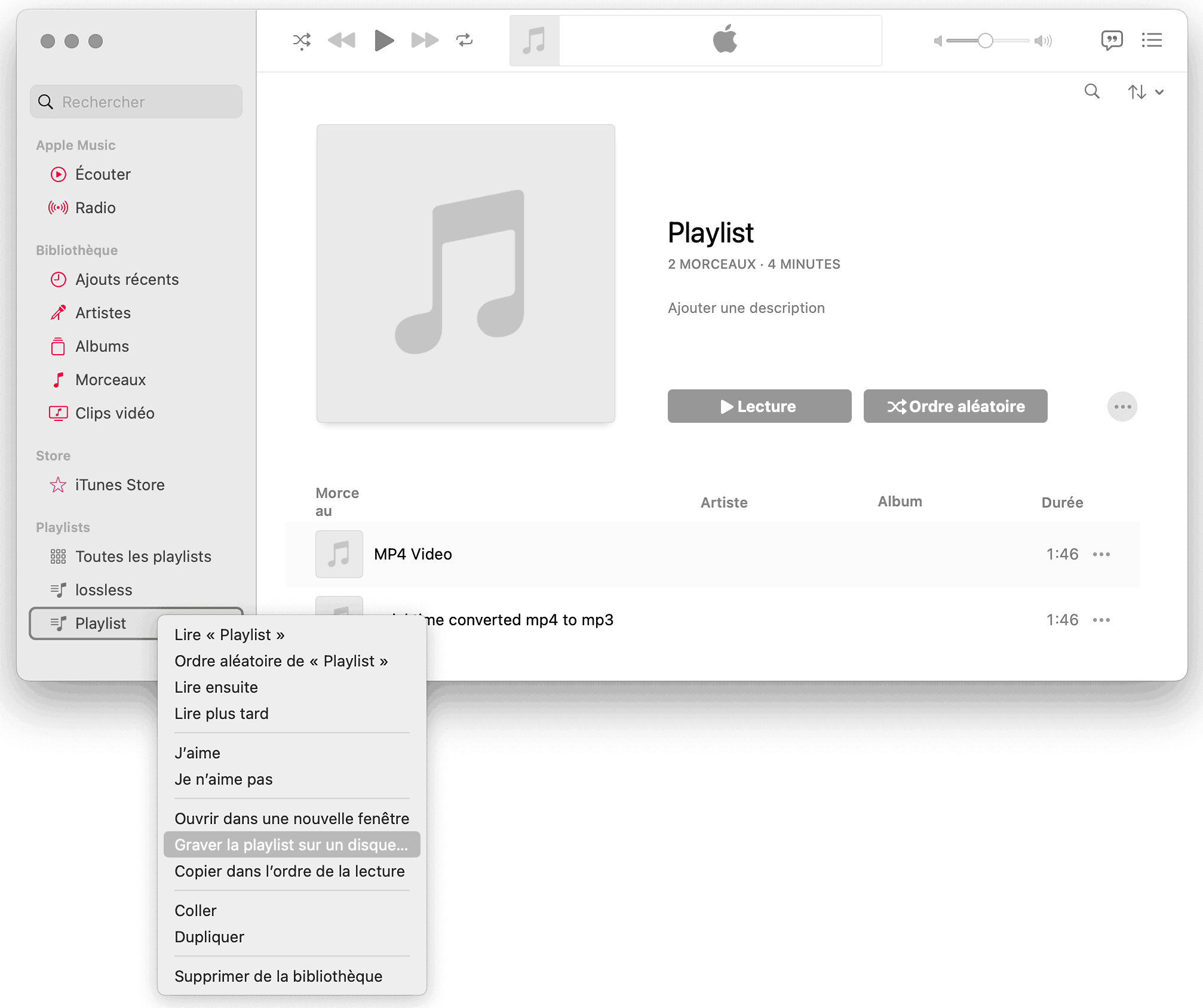
Task: Choose Dupliquer in the context menu
Action: tap(291, 937)
